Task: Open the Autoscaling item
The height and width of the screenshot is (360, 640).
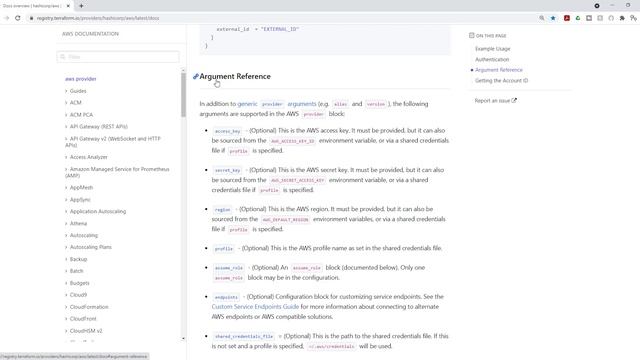Action: [84, 236]
